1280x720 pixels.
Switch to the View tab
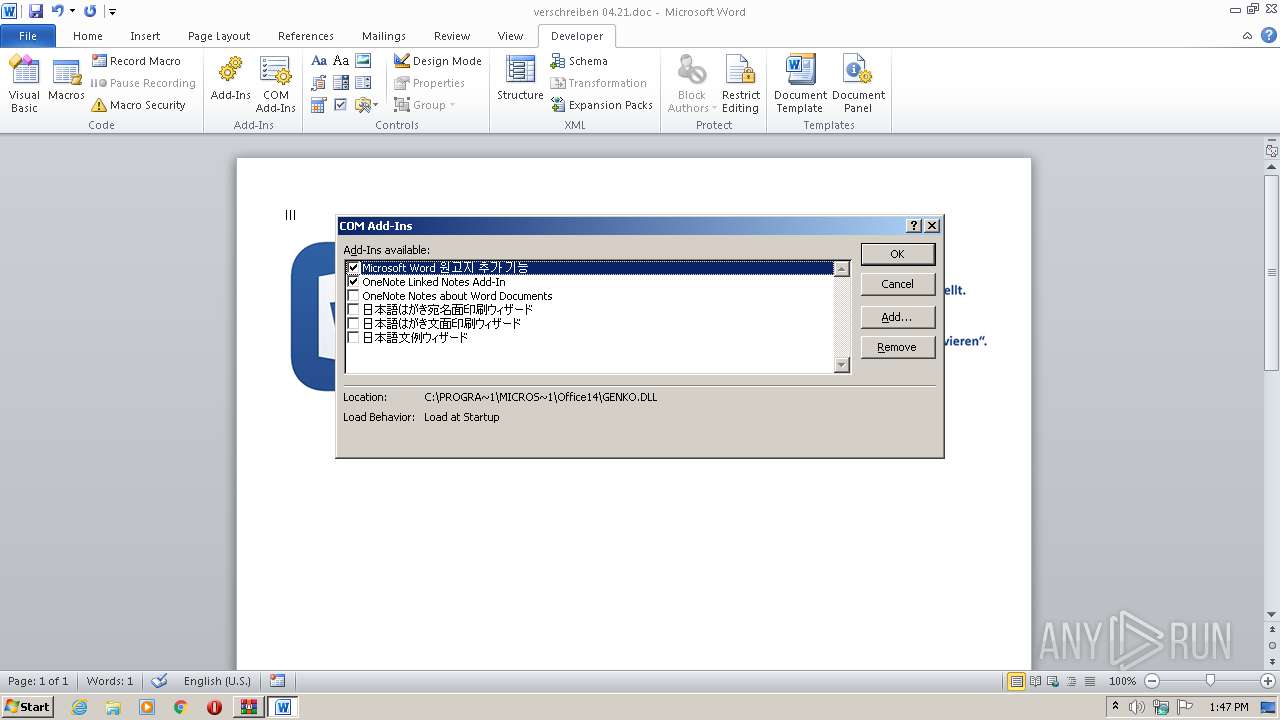pyautogui.click(x=510, y=36)
